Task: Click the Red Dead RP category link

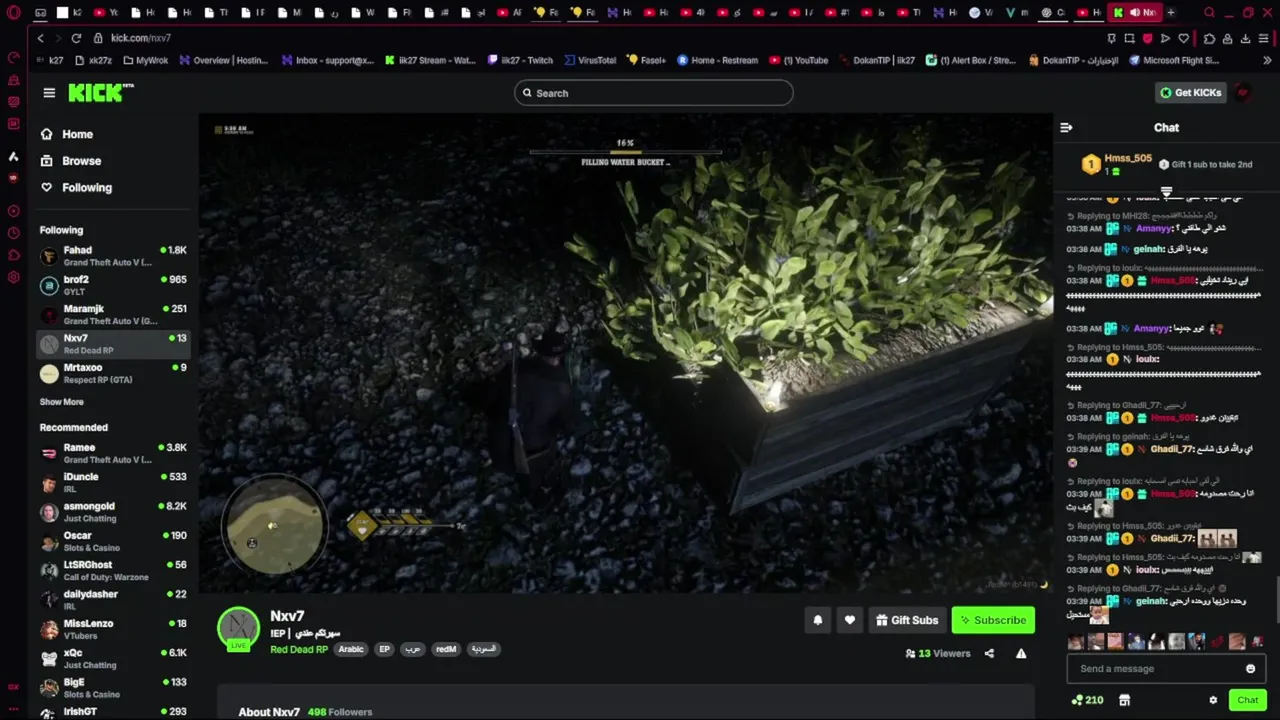Action: 299,650
